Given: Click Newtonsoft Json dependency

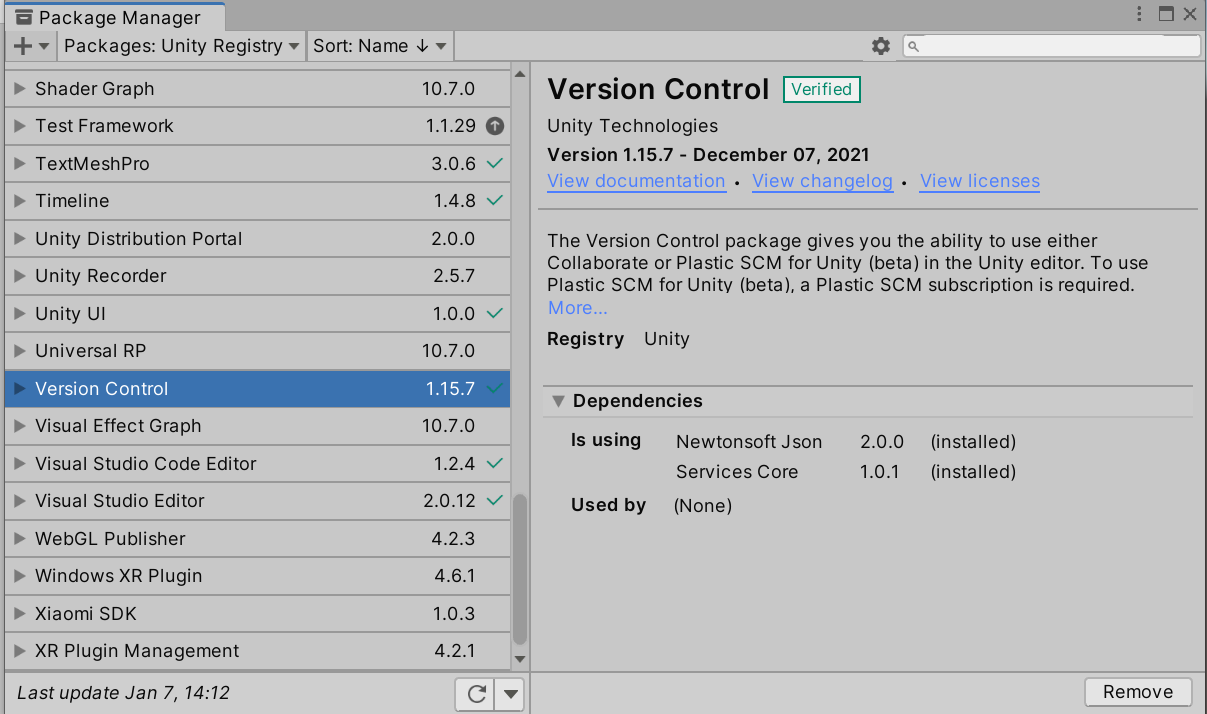Looking at the screenshot, I should [x=749, y=442].
